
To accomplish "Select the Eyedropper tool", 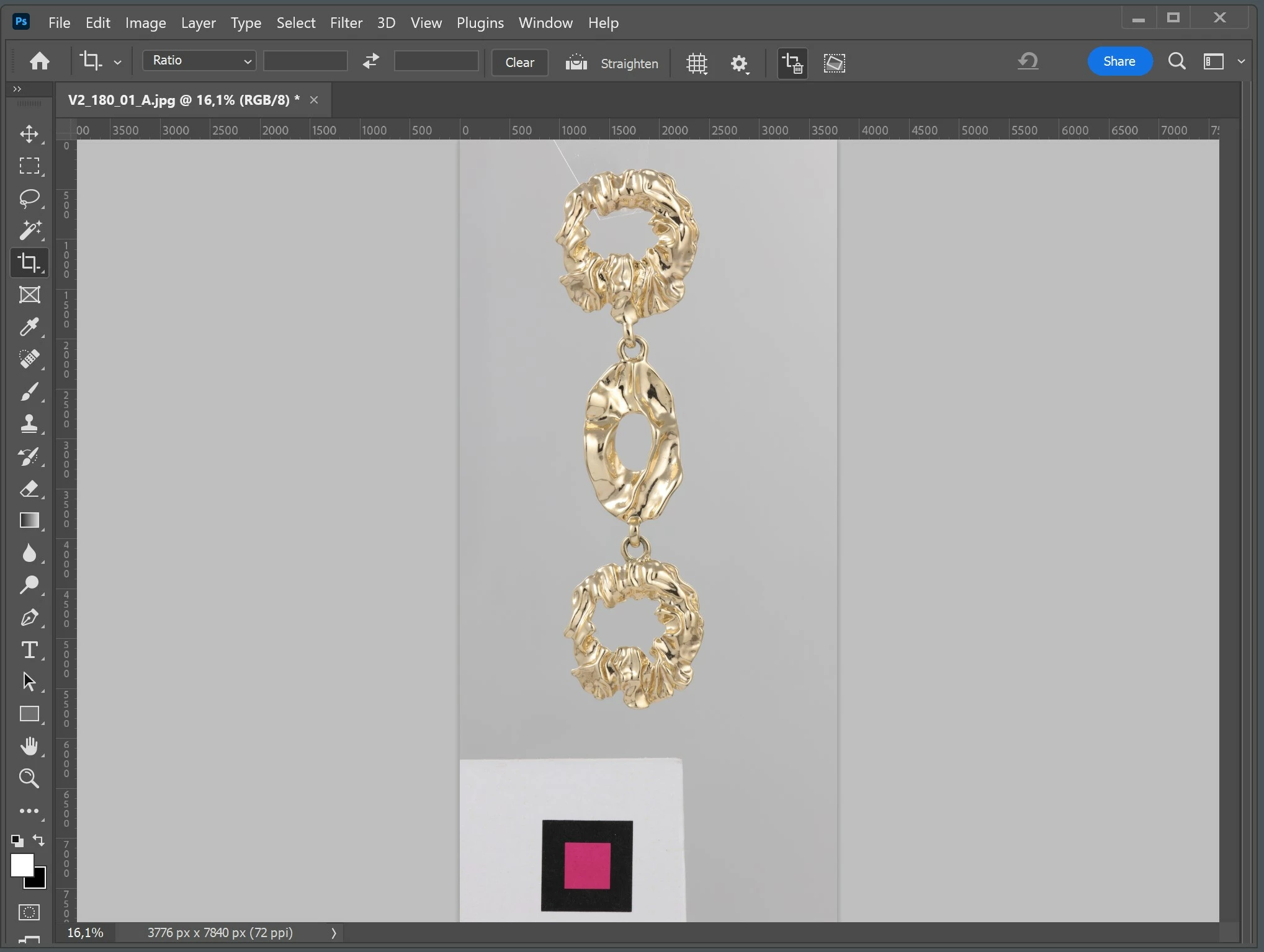I will 29,327.
